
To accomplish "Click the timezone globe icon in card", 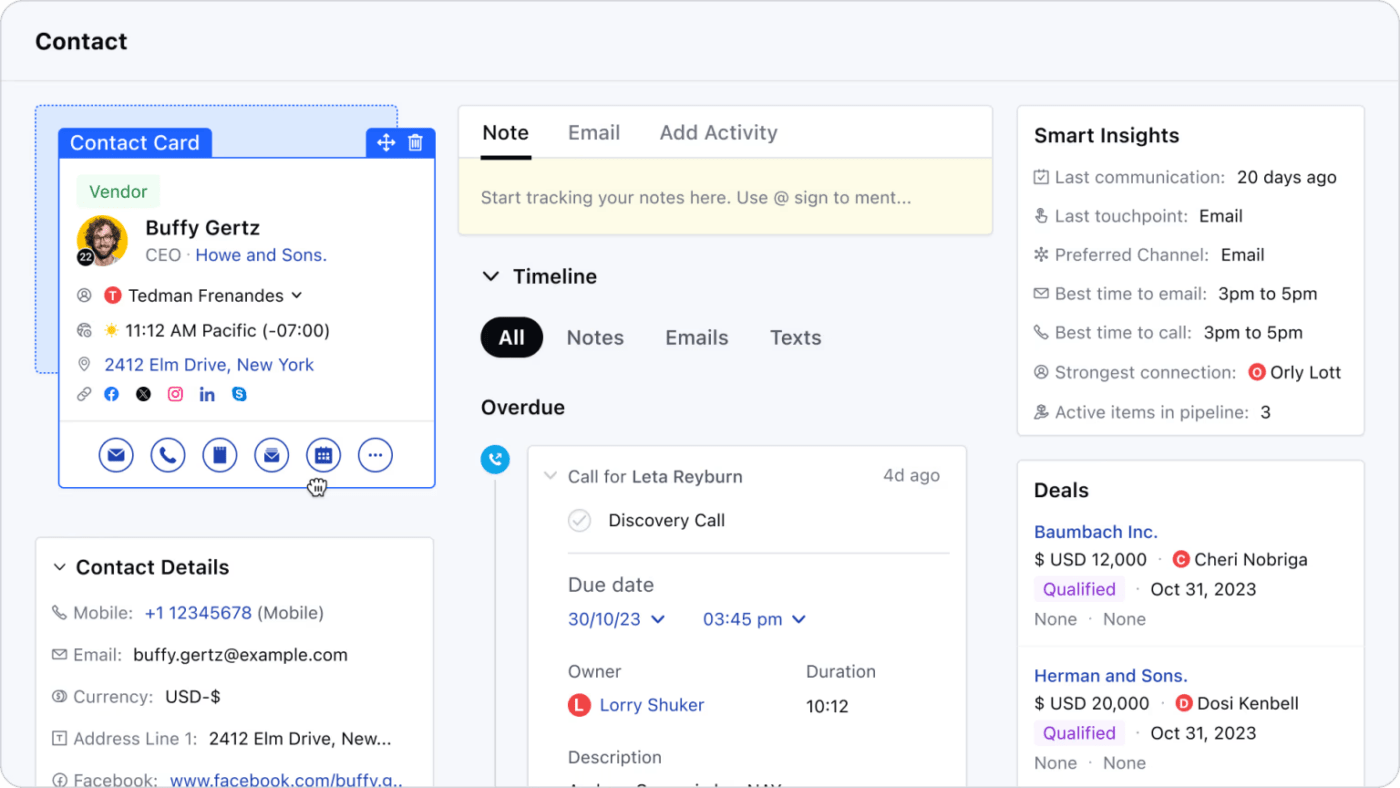I will coord(84,330).
